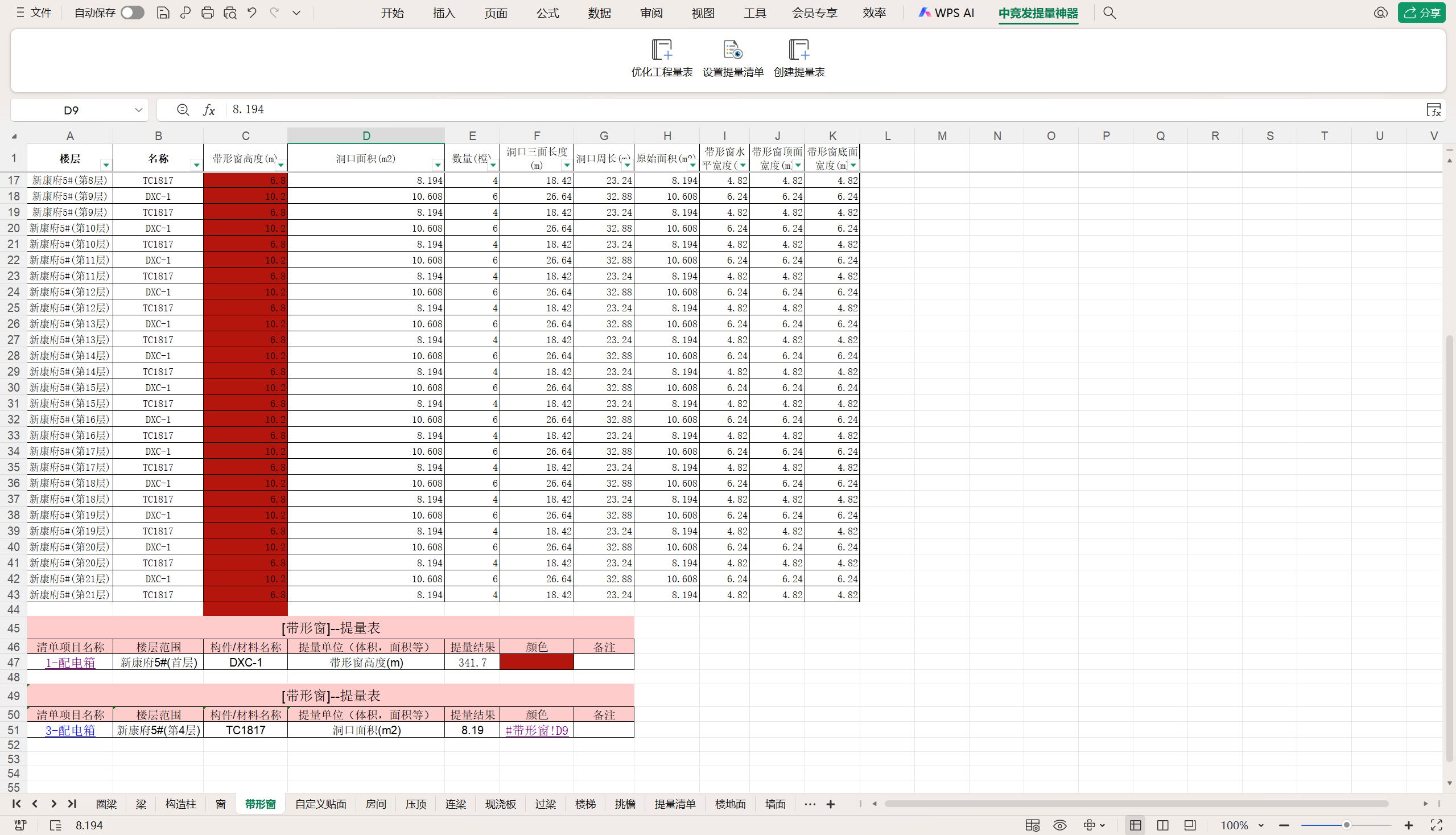The image size is (1456, 835).
Task: Click the green 分享 button
Action: click(x=1421, y=13)
